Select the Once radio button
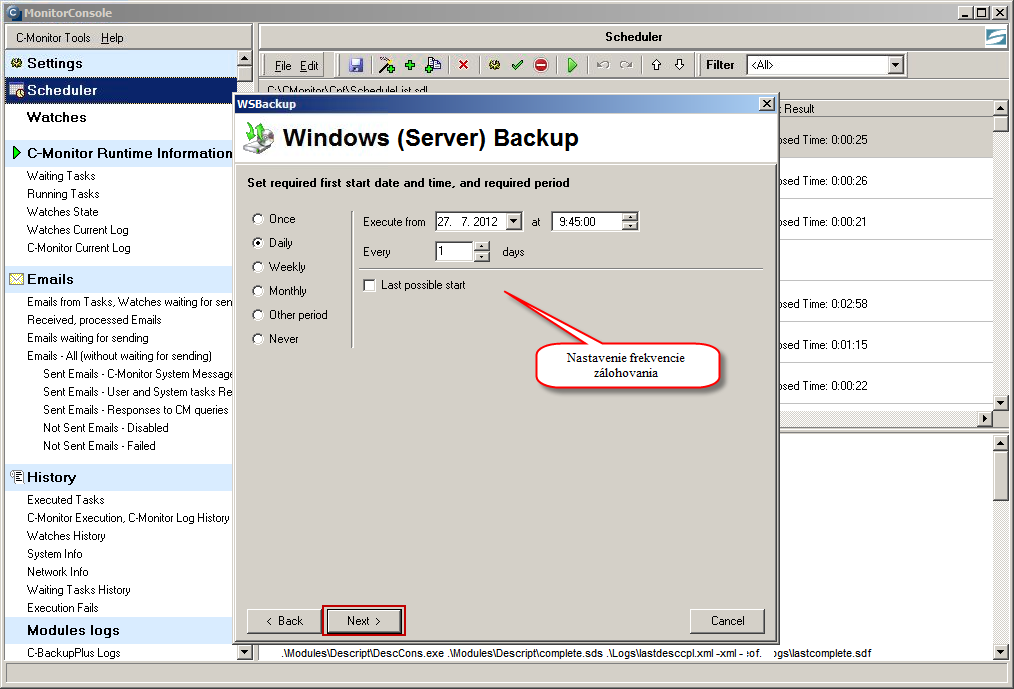1014x689 pixels. click(x=258, y=219)
